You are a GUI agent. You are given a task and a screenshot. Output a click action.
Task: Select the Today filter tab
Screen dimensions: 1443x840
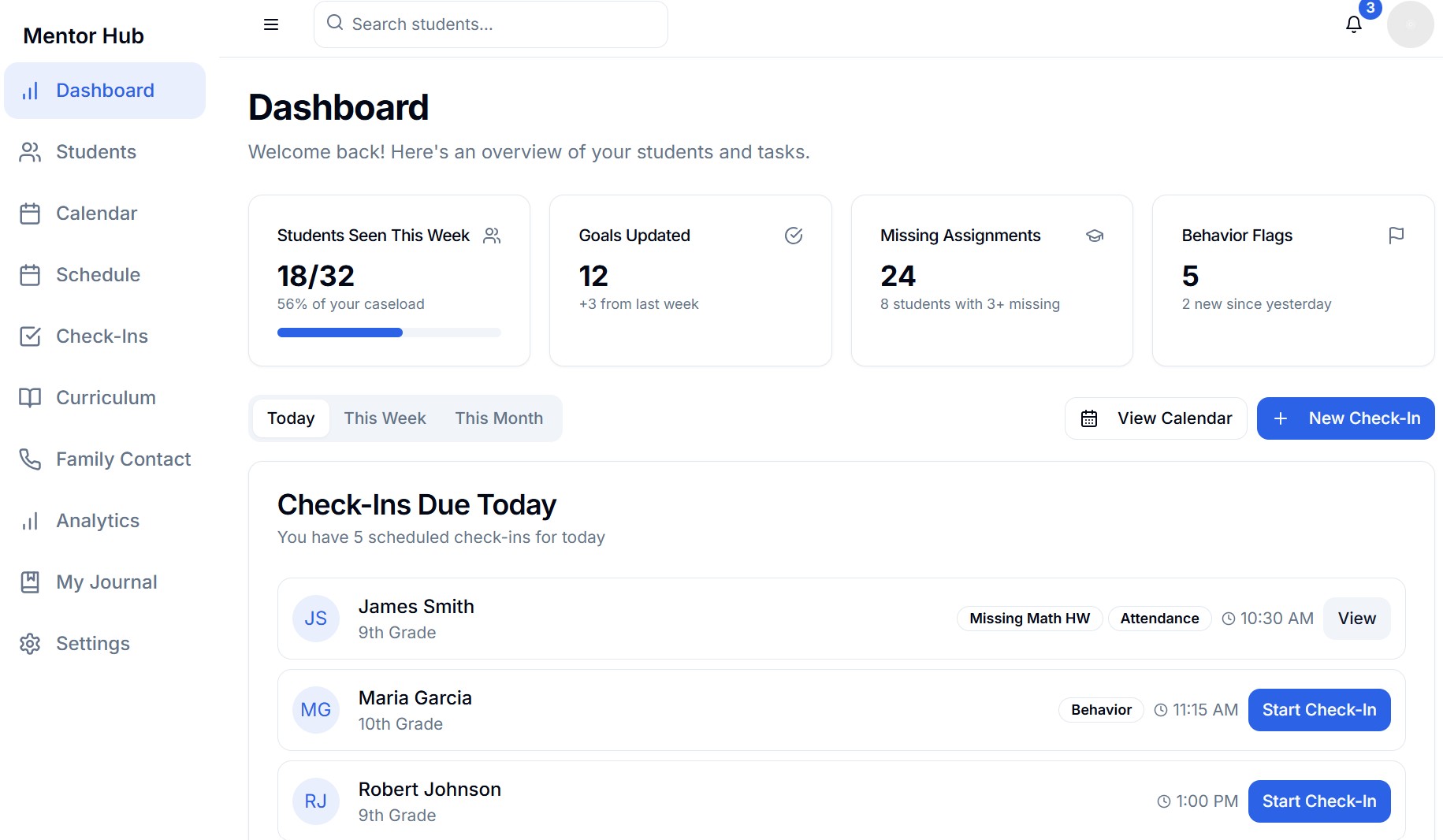291,418
